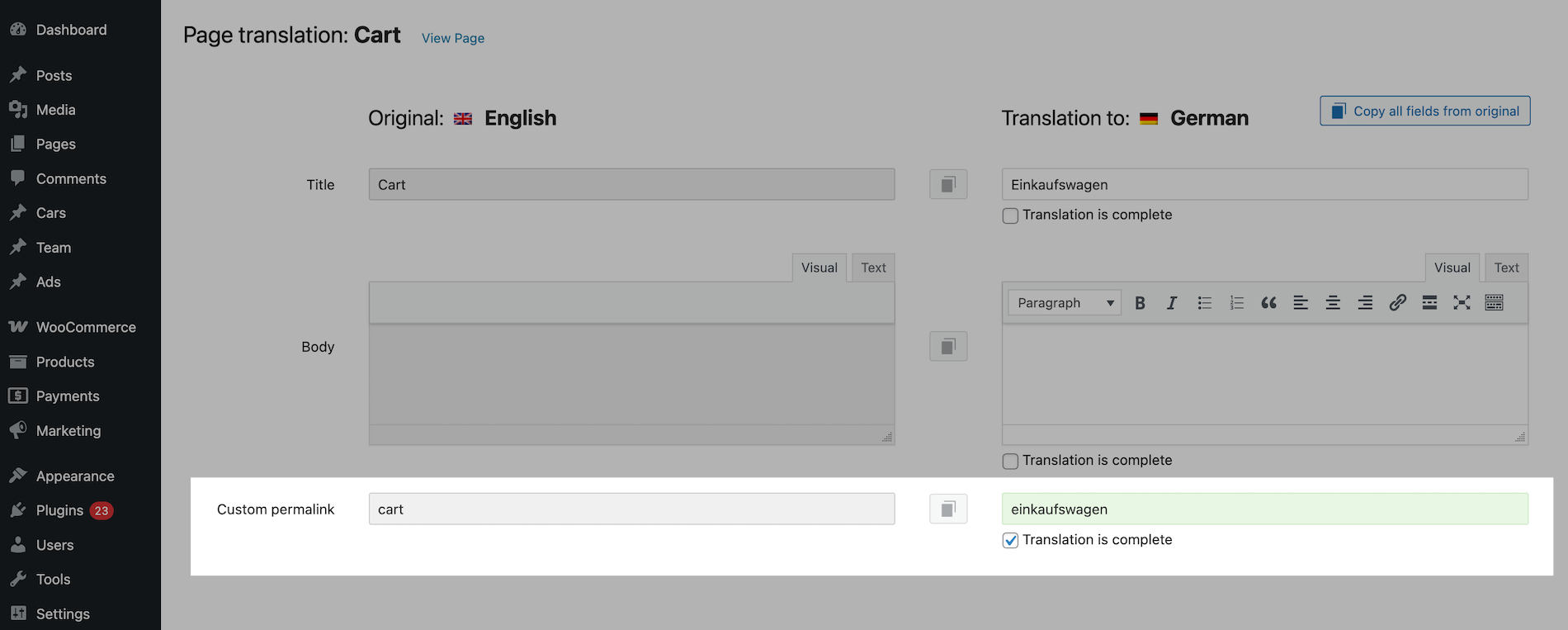Image resolution: width=1568 pixels, height=630 pixels.
Task: Click the WooCommerce logo icon
Action: (18, 327)
